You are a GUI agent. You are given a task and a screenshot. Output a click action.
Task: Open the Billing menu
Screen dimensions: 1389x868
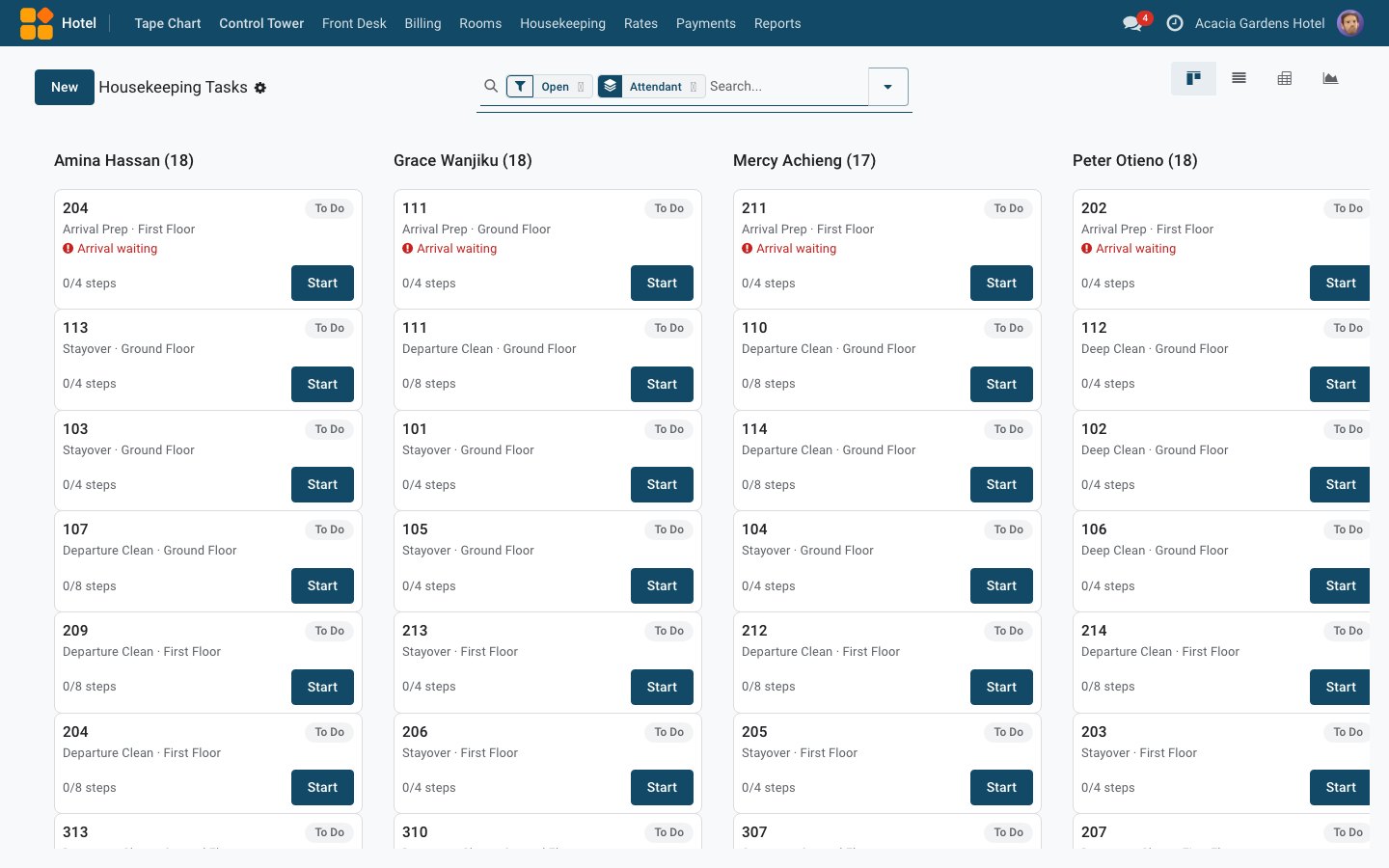click(x=422, y=23)
